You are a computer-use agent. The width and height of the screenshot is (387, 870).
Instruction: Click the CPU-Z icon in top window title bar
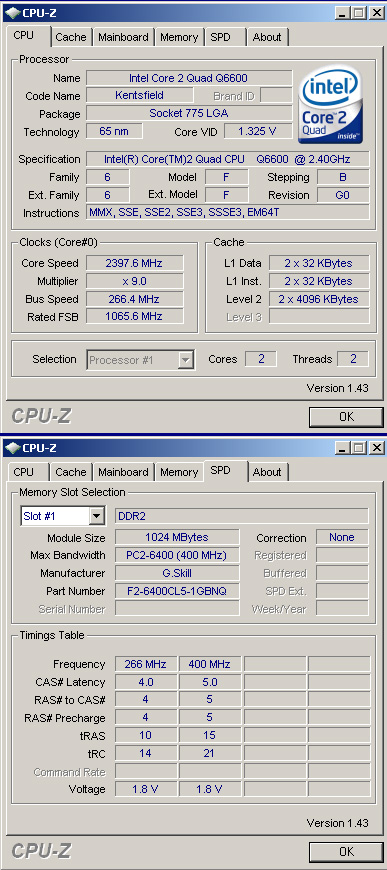click(13, 12)
